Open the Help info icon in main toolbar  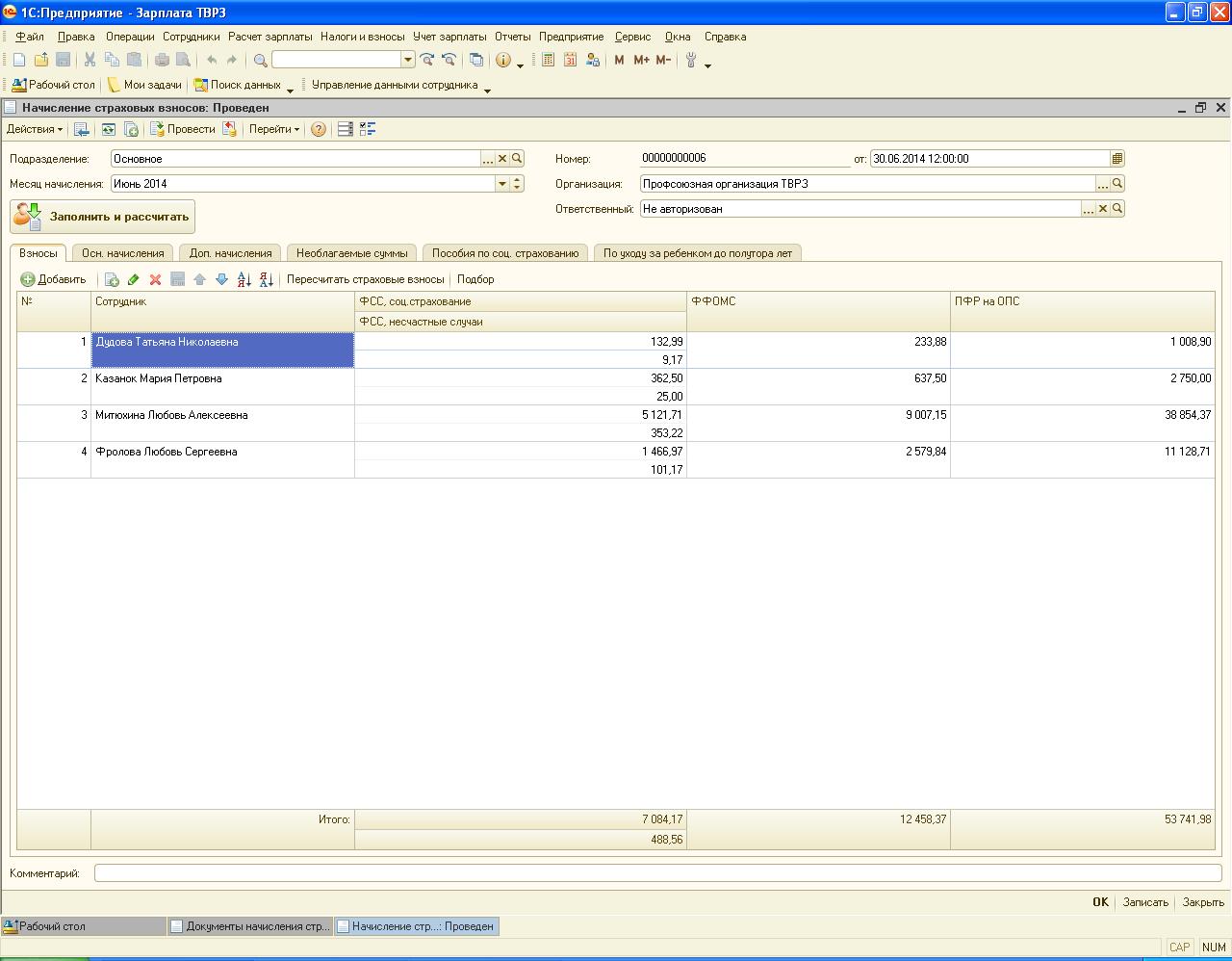point(502,60)
